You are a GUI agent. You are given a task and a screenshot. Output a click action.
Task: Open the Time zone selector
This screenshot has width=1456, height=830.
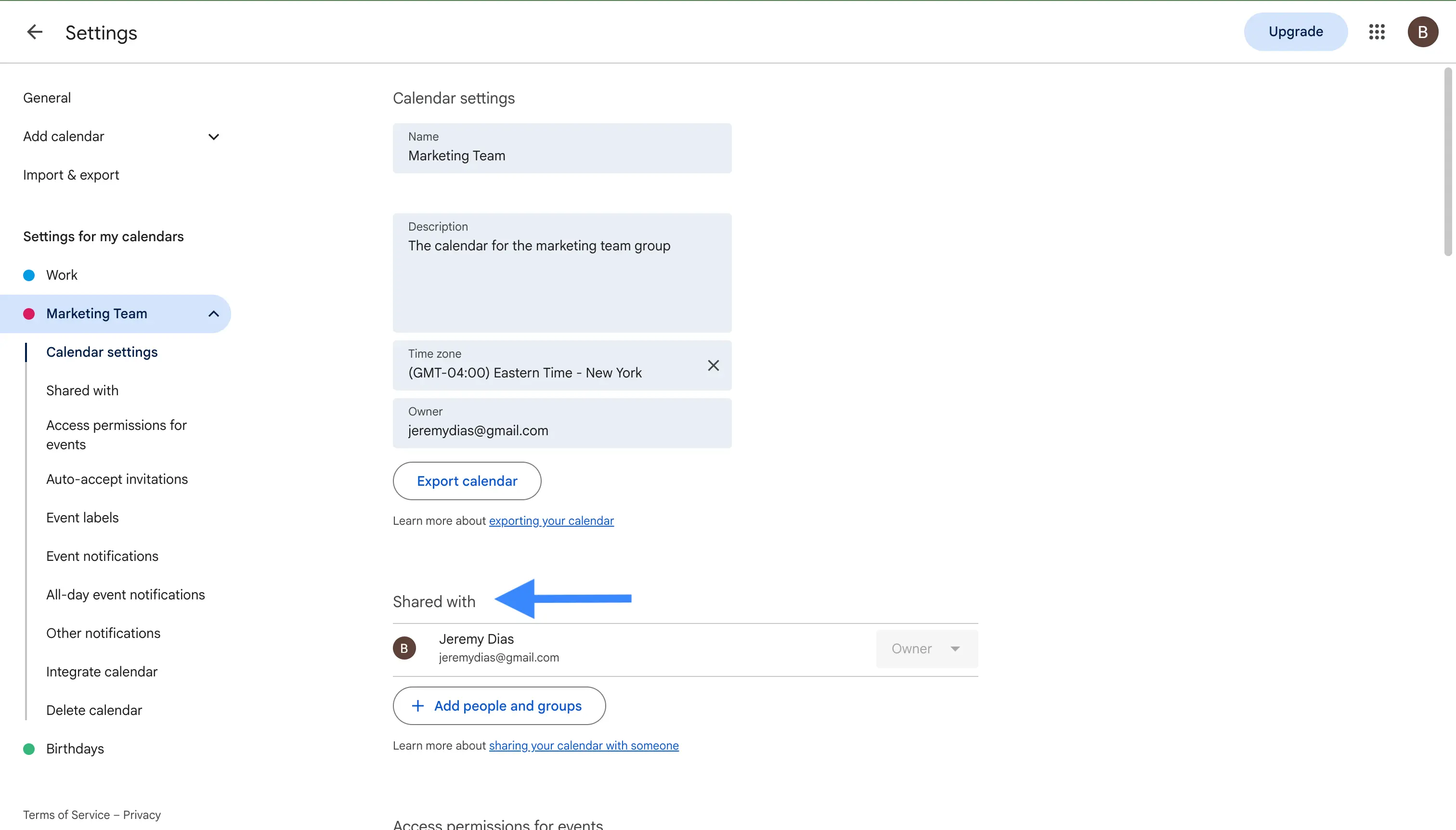pyautogui.click(x=562, y=365)
